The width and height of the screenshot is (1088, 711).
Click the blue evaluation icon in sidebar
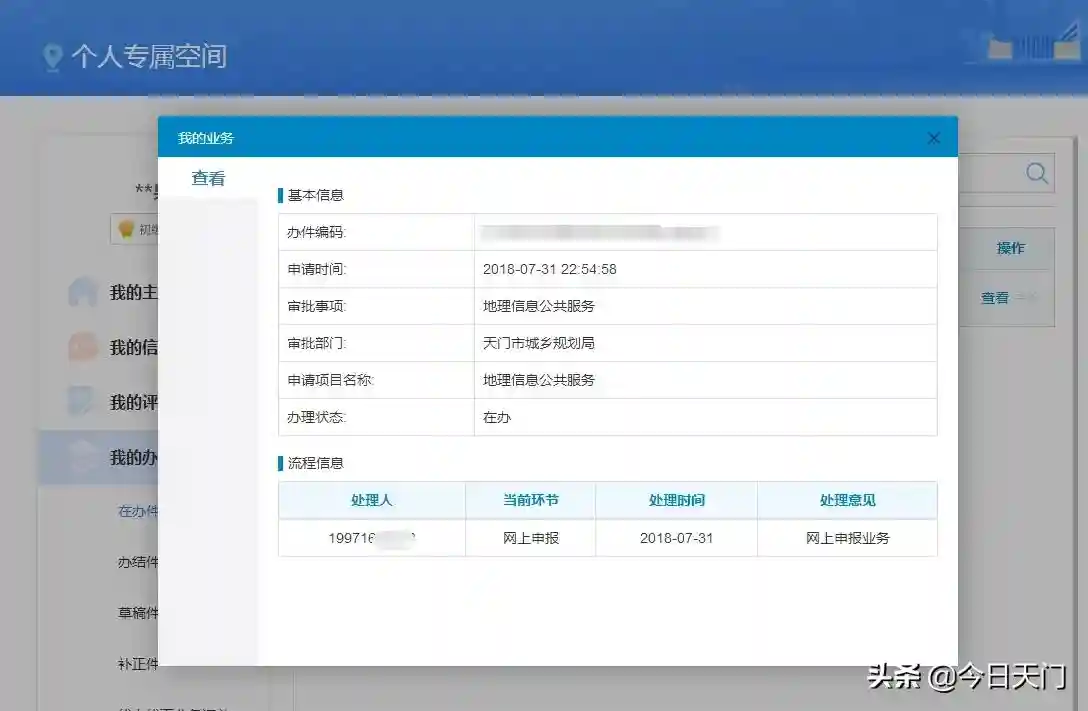pos(82,402)
